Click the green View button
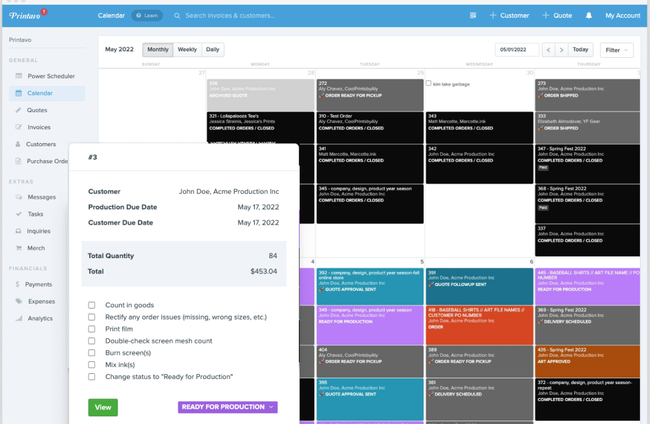Image resolution: width=650 pixels, height=424 pixels. click(x=102, y=407)
